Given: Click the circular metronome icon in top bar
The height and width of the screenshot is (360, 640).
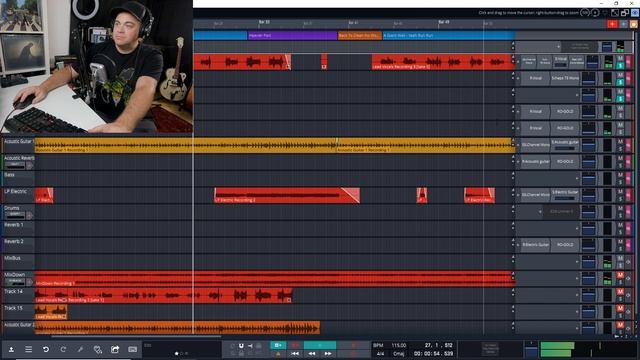Looking at the screenshot, I should 595,13.
